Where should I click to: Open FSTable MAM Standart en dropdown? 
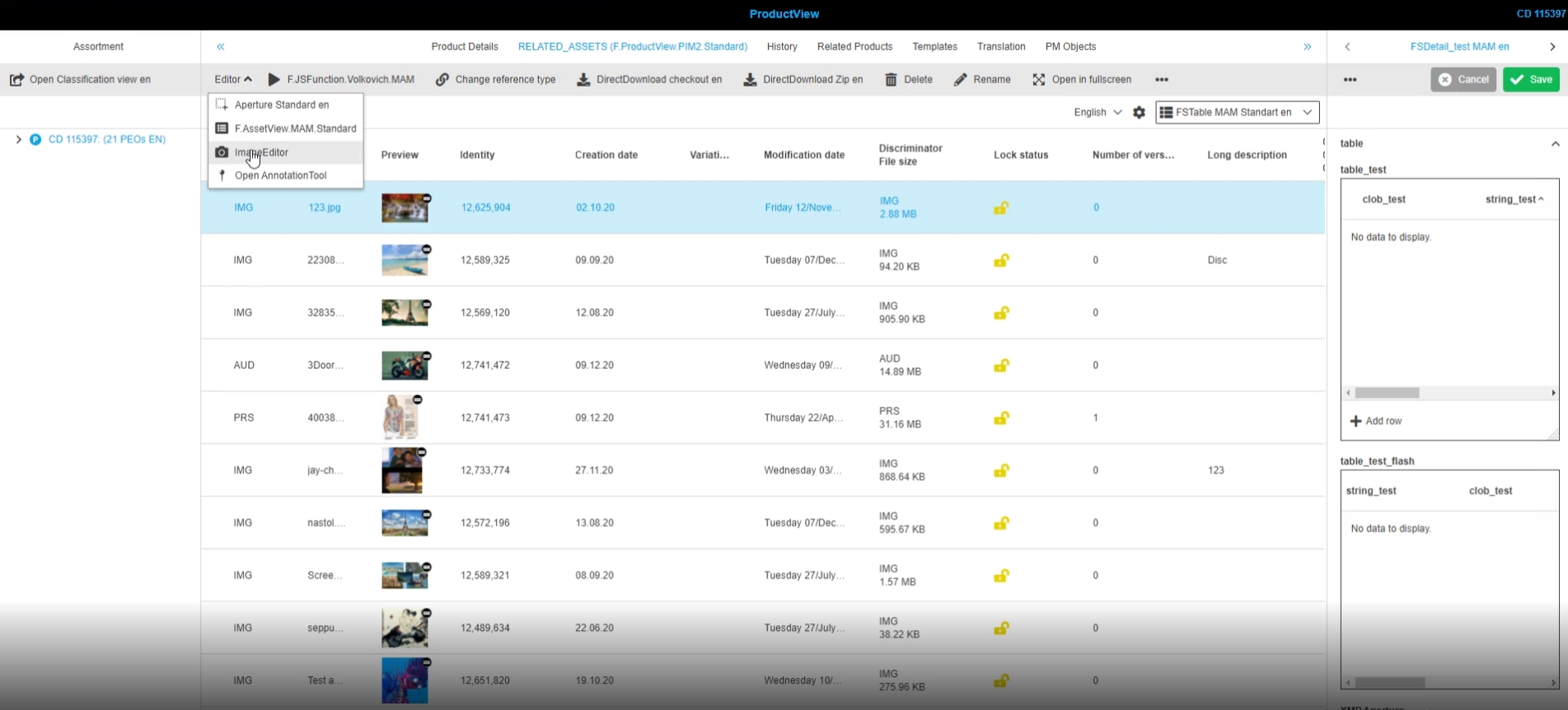tap(1237, 112)
